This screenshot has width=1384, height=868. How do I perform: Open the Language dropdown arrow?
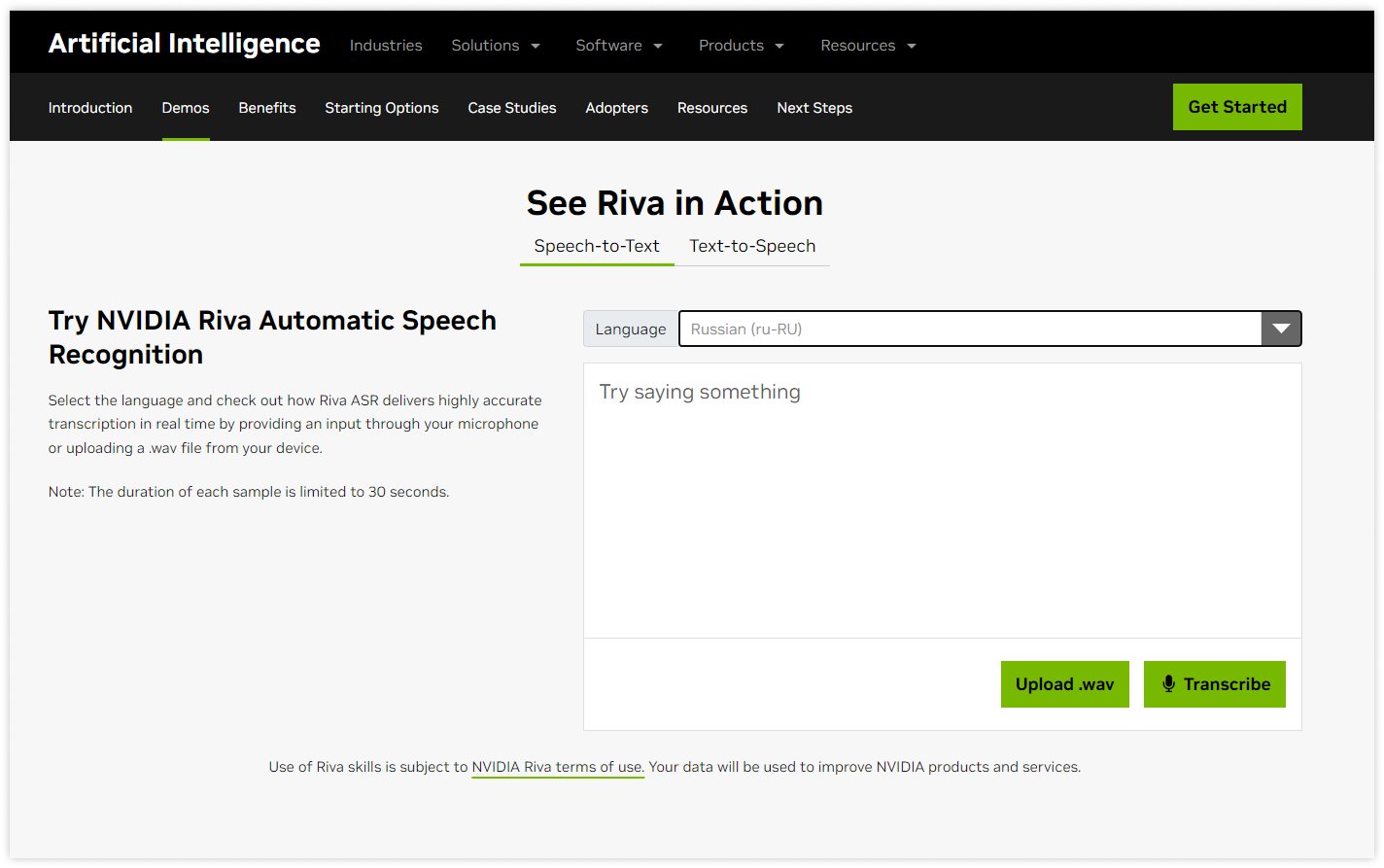click(x=1281, y=329)
